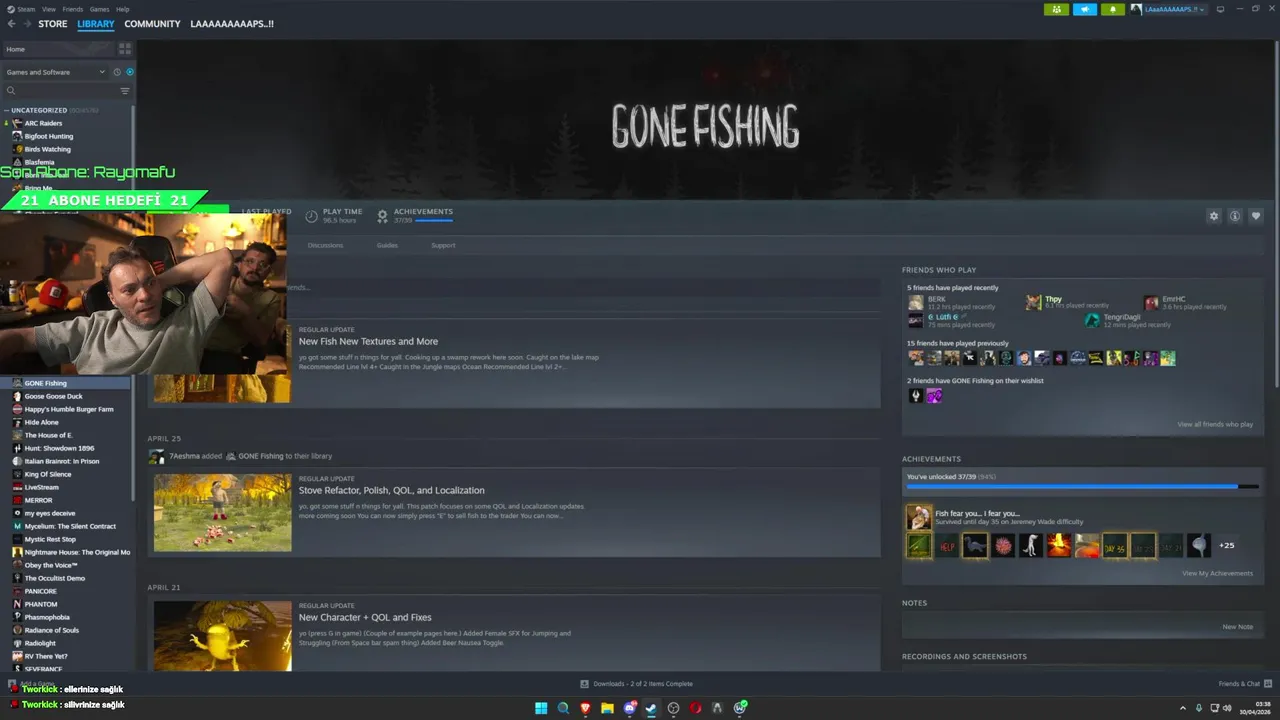The width and height of the screenshot is (1280, 720).
Task: Open the red Opera taskbar icon
Action: (x=695, y=708)
